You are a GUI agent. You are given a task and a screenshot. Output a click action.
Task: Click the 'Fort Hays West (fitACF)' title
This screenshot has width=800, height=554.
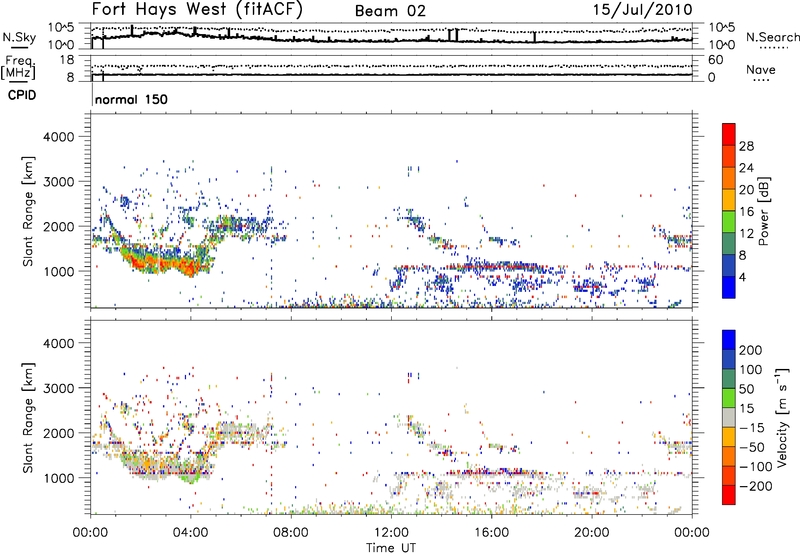[x=197, y=9]
